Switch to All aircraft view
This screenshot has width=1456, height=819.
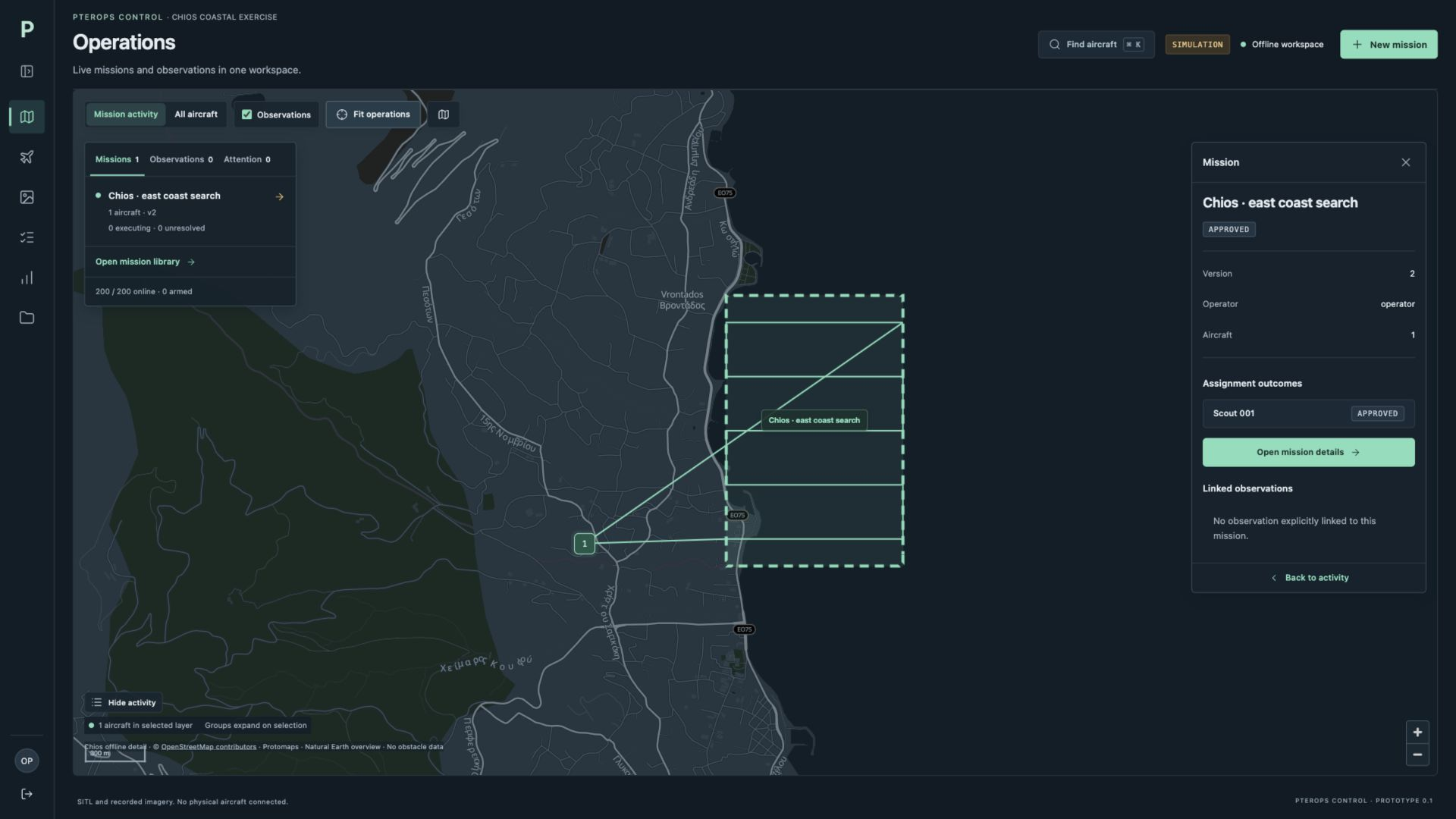tap(196, 115)
